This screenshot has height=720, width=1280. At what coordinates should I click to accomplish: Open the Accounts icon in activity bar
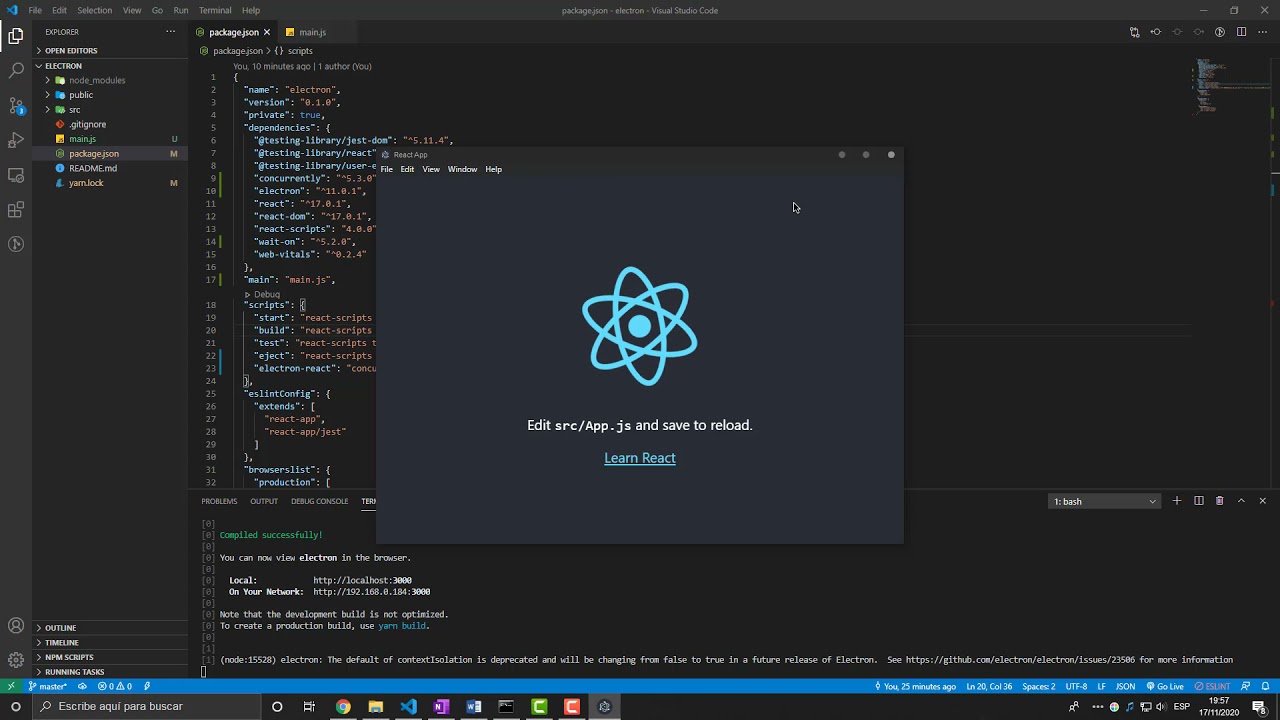[x=16, y=626]
